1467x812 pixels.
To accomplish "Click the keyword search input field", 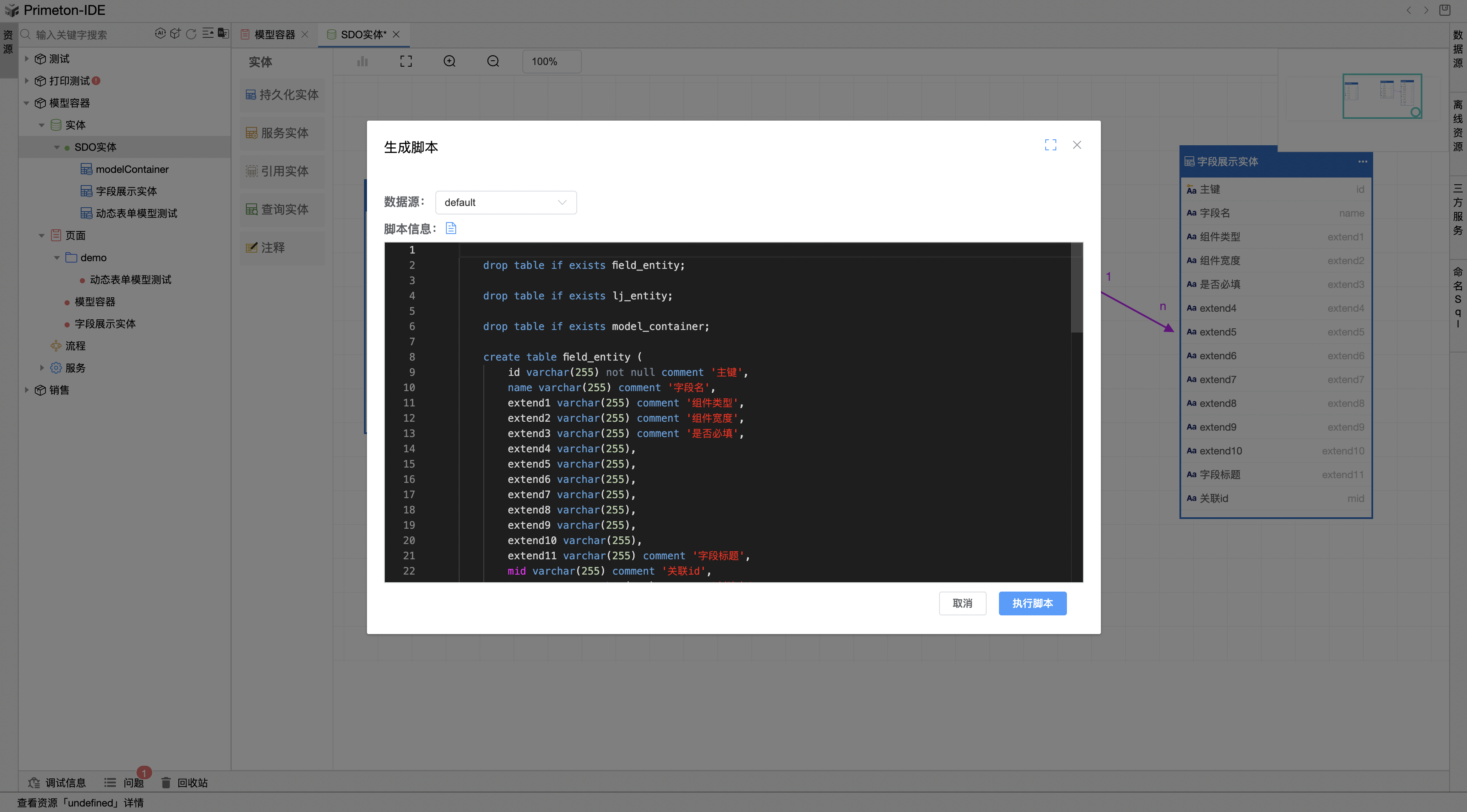I will pos(91,35).
